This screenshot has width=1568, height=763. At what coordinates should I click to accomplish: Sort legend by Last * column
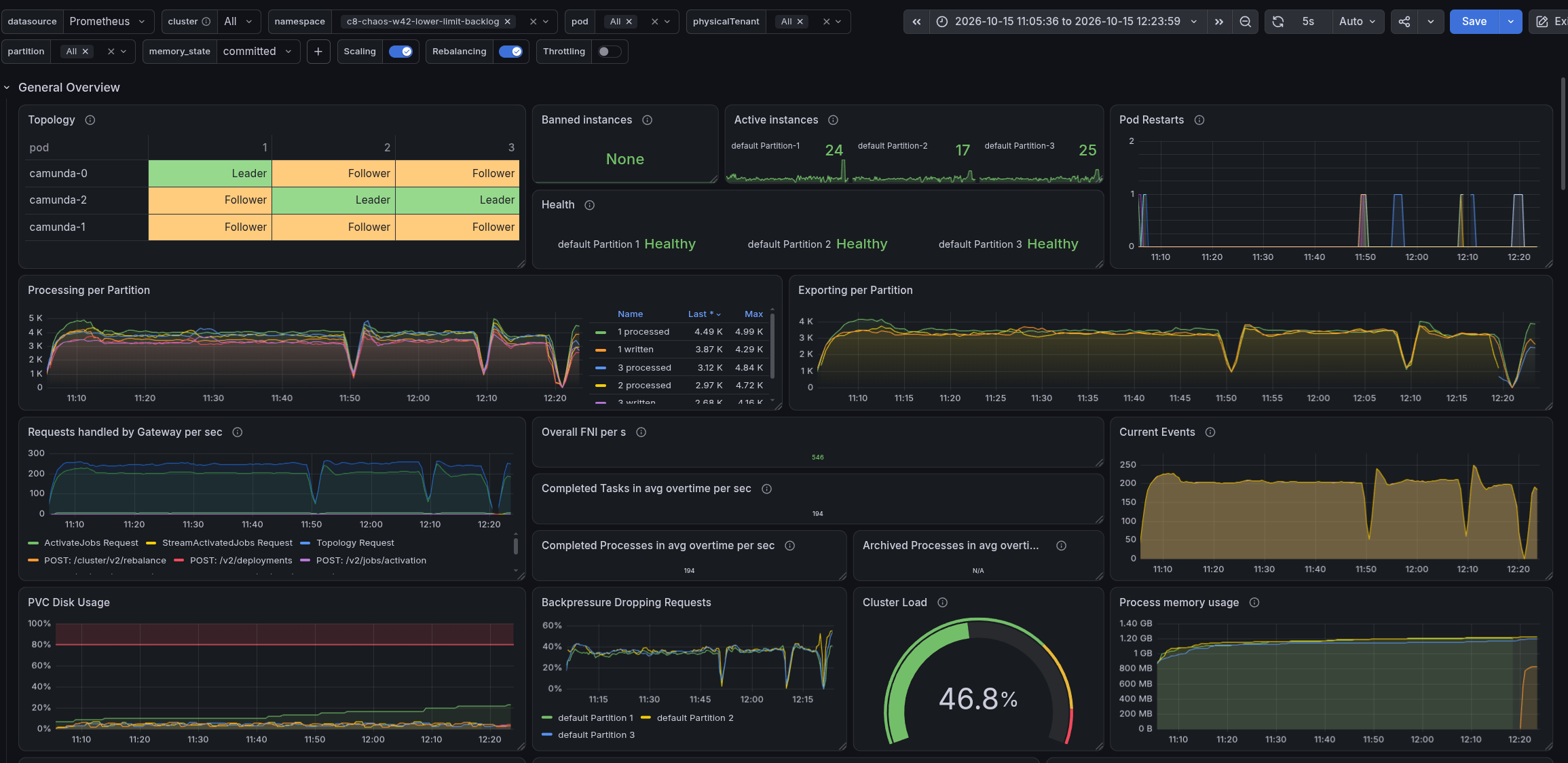coord(704,314)
